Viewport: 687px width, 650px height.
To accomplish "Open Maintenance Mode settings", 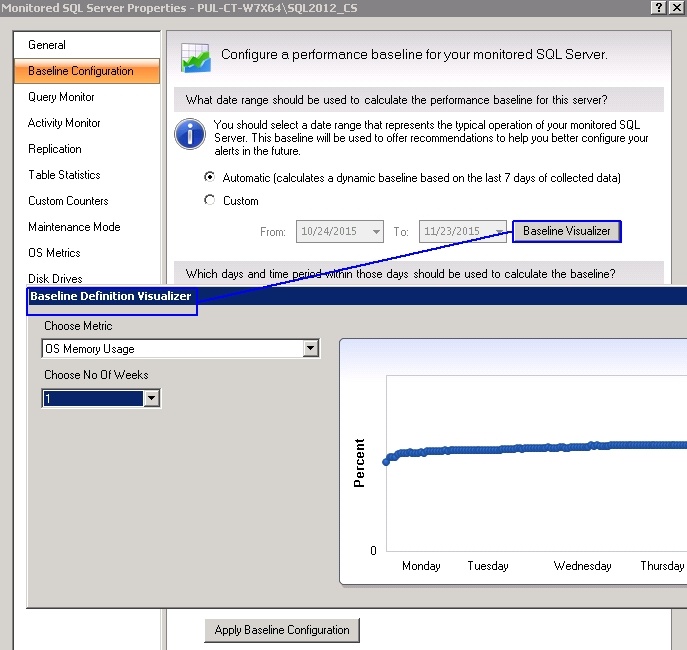I will pos(74,227).
